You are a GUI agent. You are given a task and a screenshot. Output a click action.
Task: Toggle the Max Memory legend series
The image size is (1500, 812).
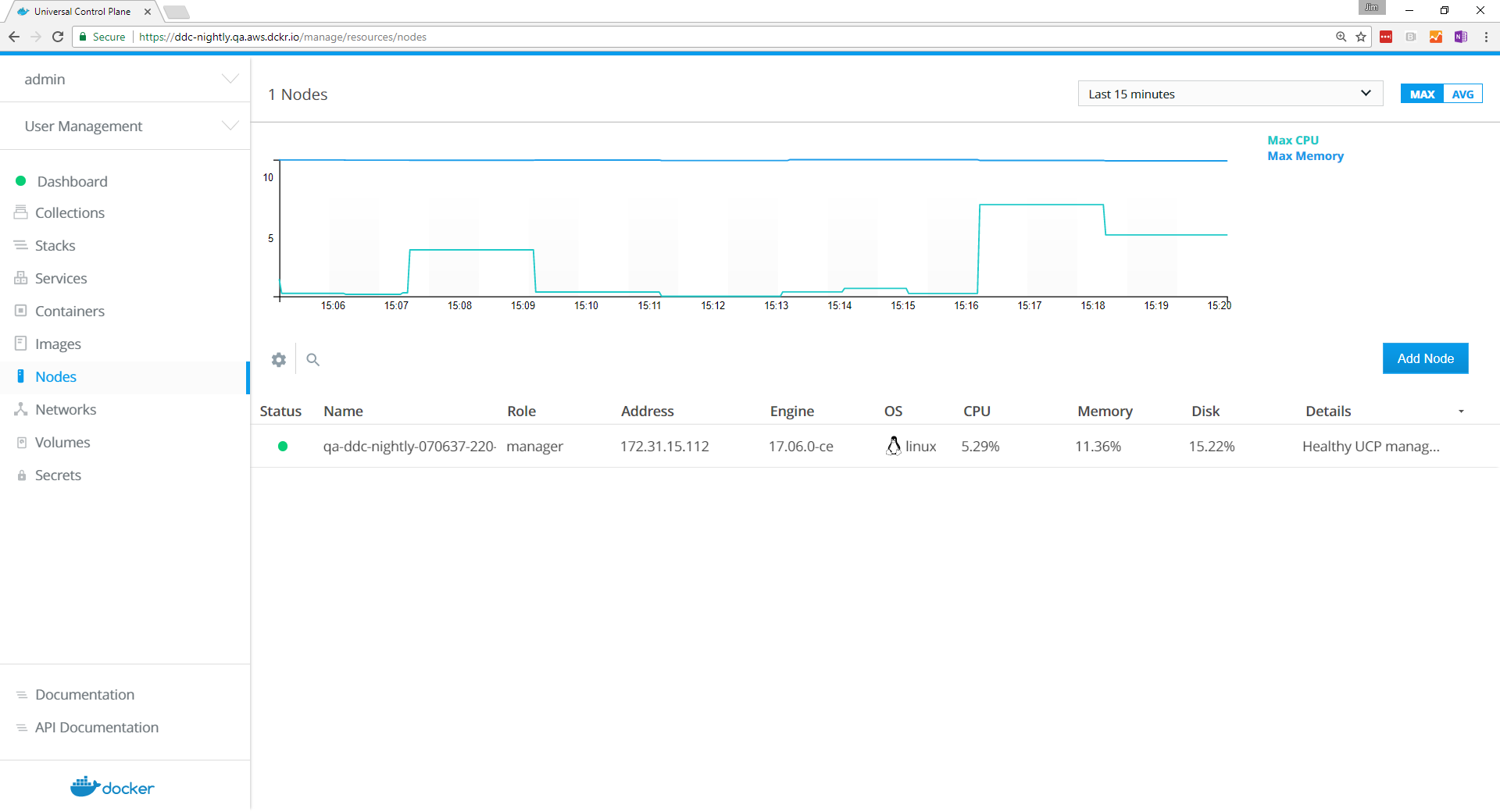pyautogui.click(x=1305, y=156)
